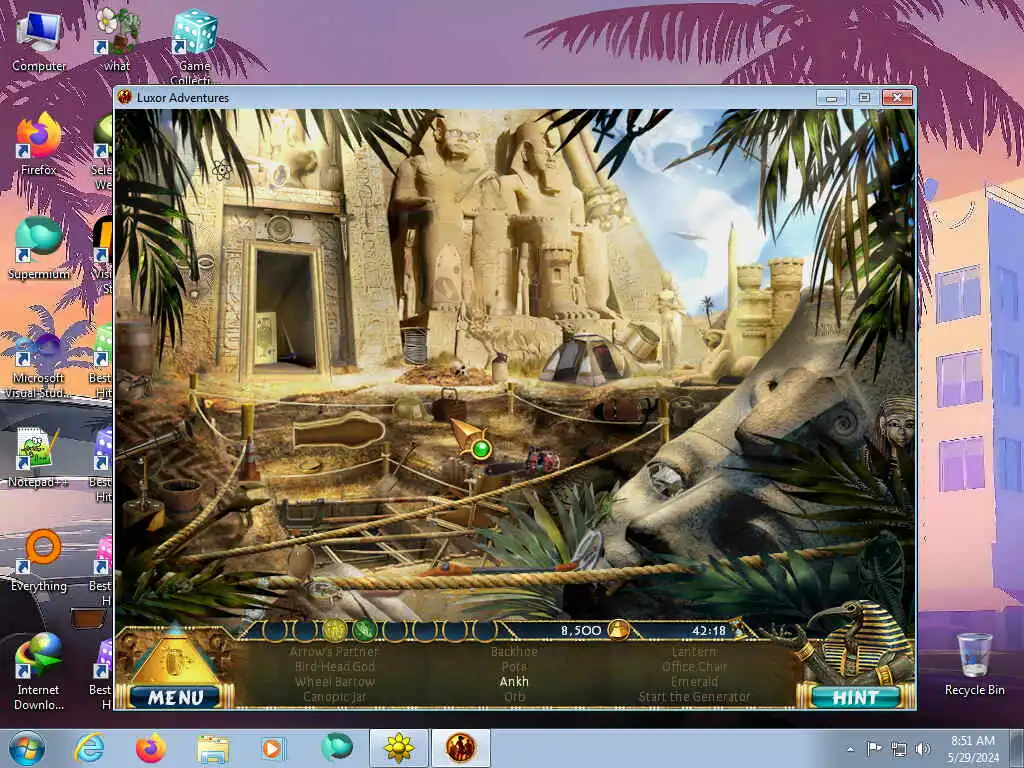This screenshot has width=1024, height=768.
Task: Open the volume speaker tray icon
Action: pyautogui.click(x=923, y=749)
